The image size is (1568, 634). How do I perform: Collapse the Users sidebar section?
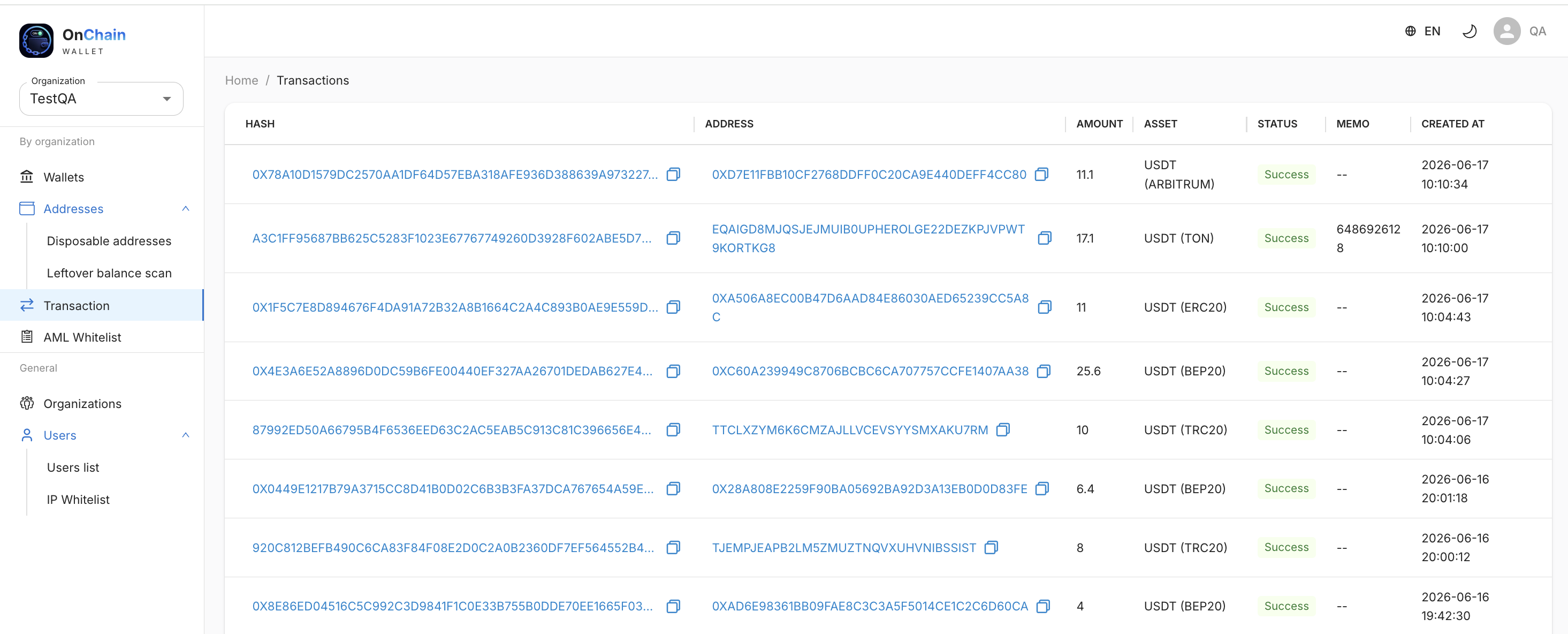(186, 435)
